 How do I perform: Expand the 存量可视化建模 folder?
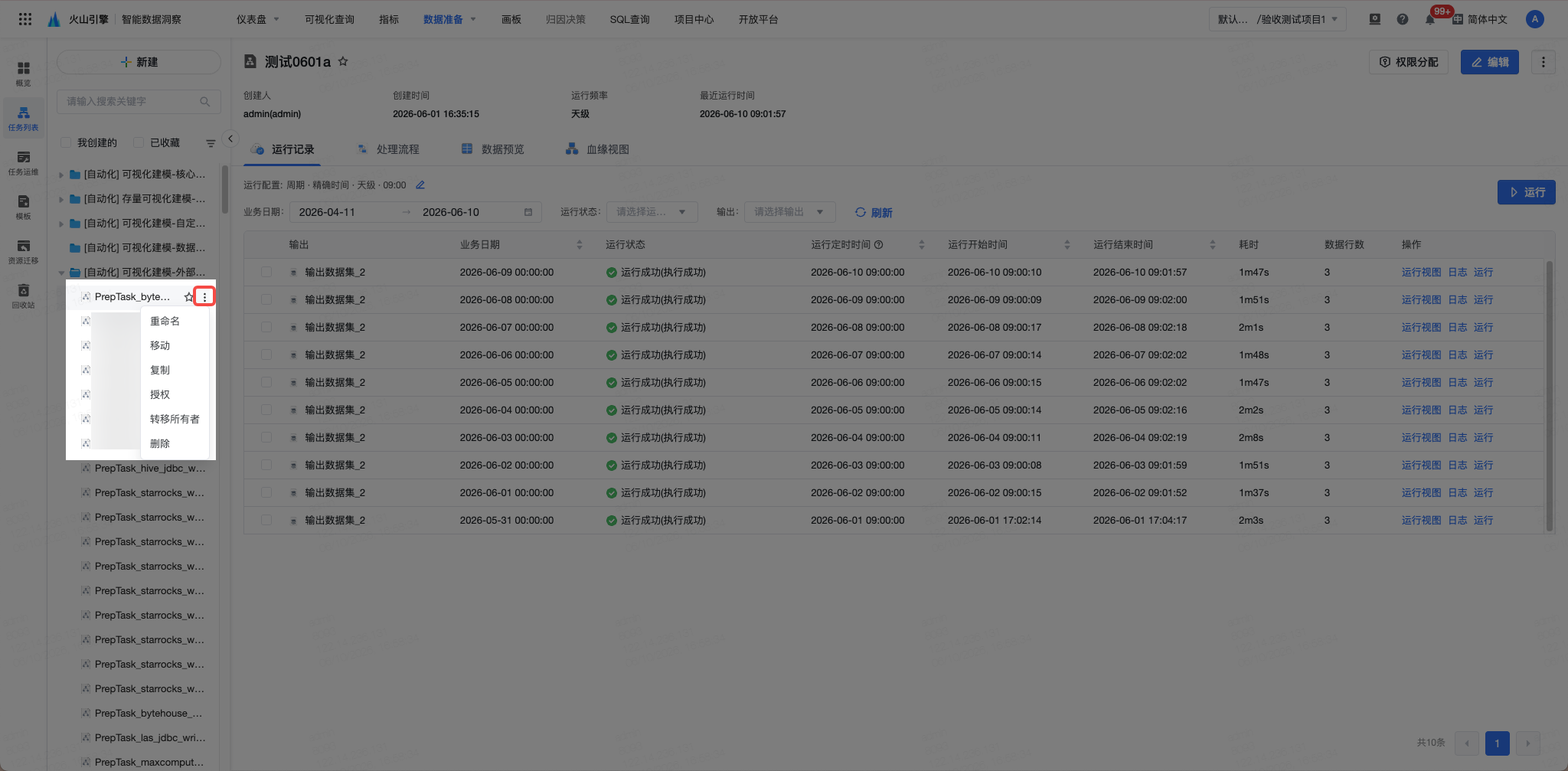[x=61, y=199]
